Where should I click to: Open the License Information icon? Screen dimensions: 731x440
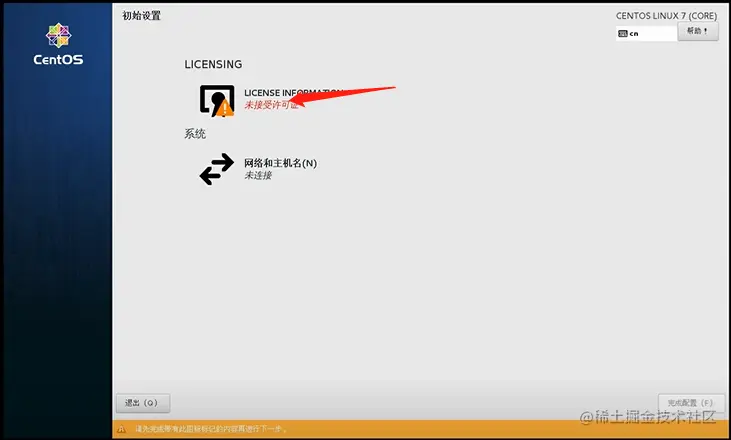point(217,100)
